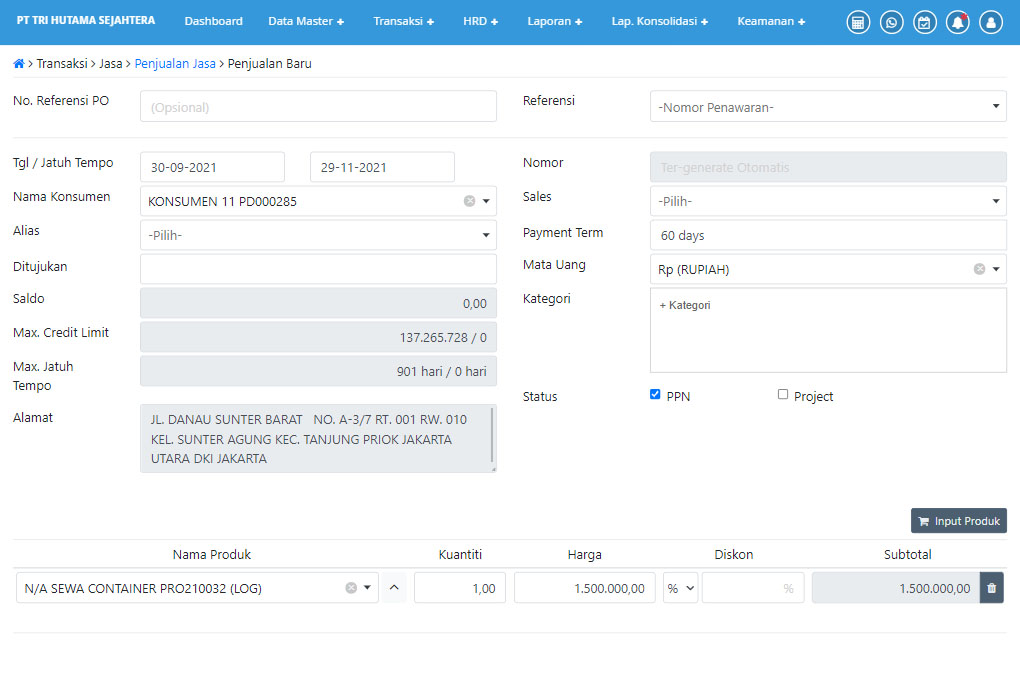Expand HRD menu

[481, 21]
